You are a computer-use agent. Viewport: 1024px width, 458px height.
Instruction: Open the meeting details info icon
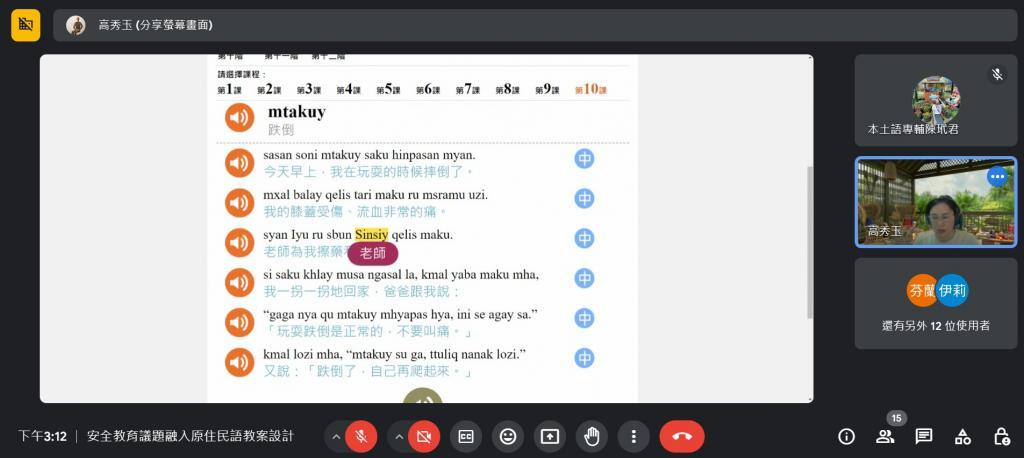point(846,436)
